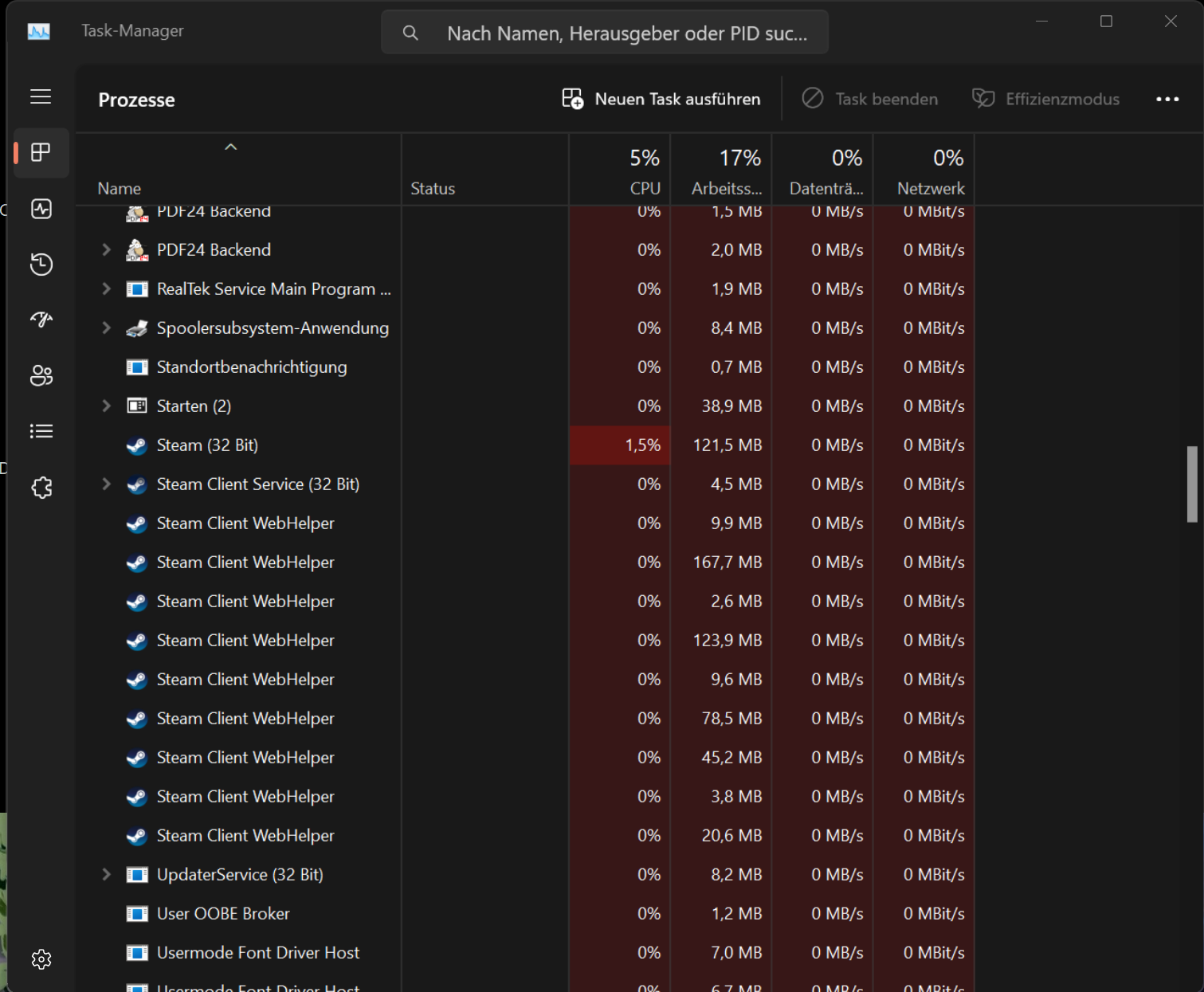Open the Dienste services sidebar icon
The width and height of the screenshot is (1204, 992).
[x=41, y=487]
